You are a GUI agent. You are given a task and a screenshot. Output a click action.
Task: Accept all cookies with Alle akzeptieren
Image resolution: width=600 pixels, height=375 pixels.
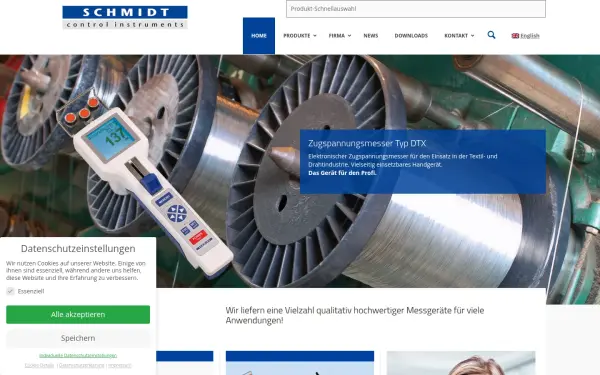tap(78, 315)
